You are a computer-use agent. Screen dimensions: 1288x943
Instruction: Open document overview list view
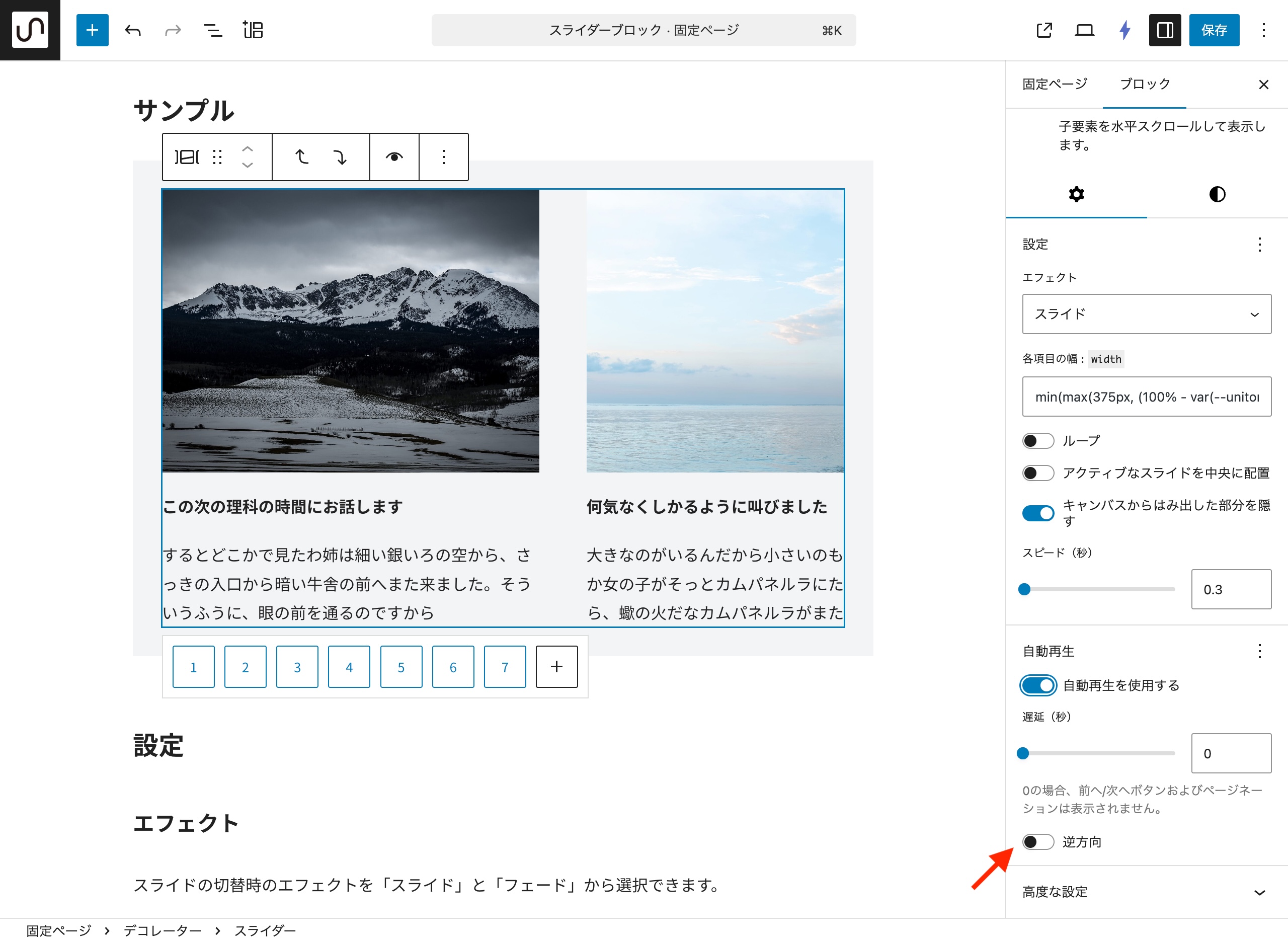[x=213, y=30]
